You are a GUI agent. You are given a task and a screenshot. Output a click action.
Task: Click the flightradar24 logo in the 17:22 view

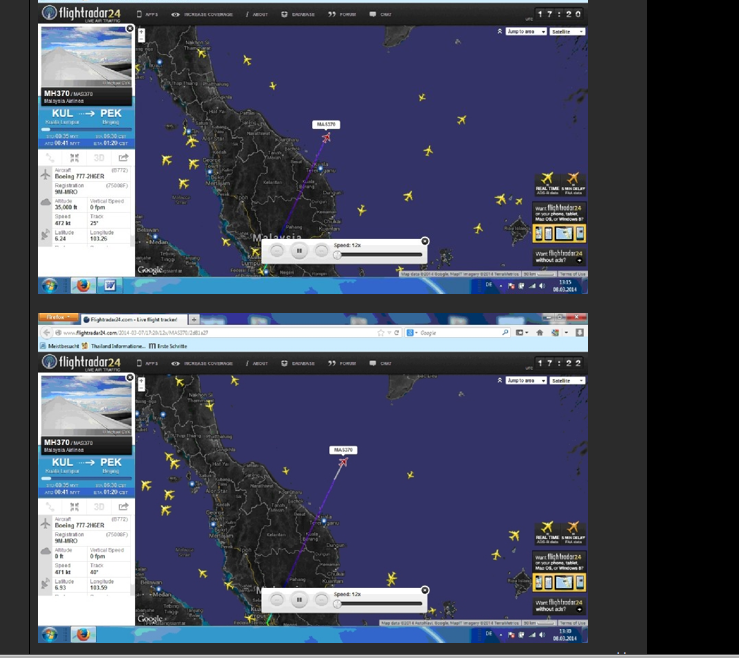coord(81,362)
